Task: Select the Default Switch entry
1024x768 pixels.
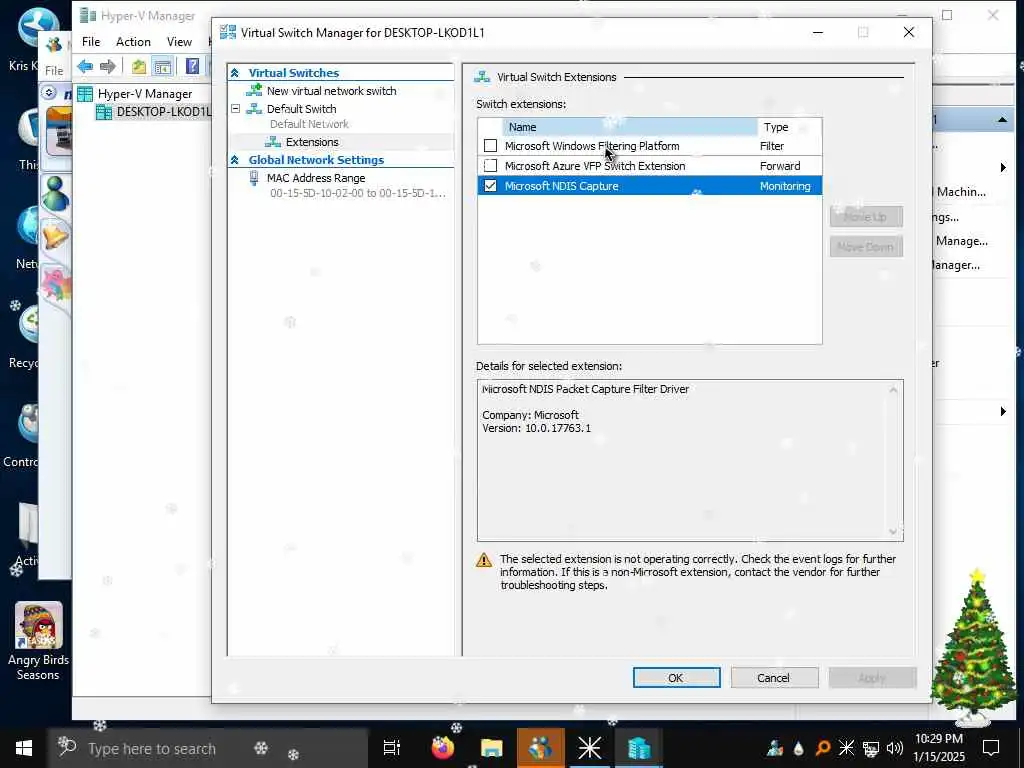Action: tap(301, 109)
